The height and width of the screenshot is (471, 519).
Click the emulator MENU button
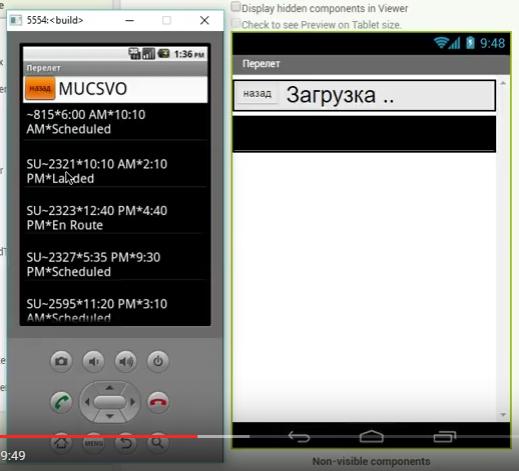(93, 443)
